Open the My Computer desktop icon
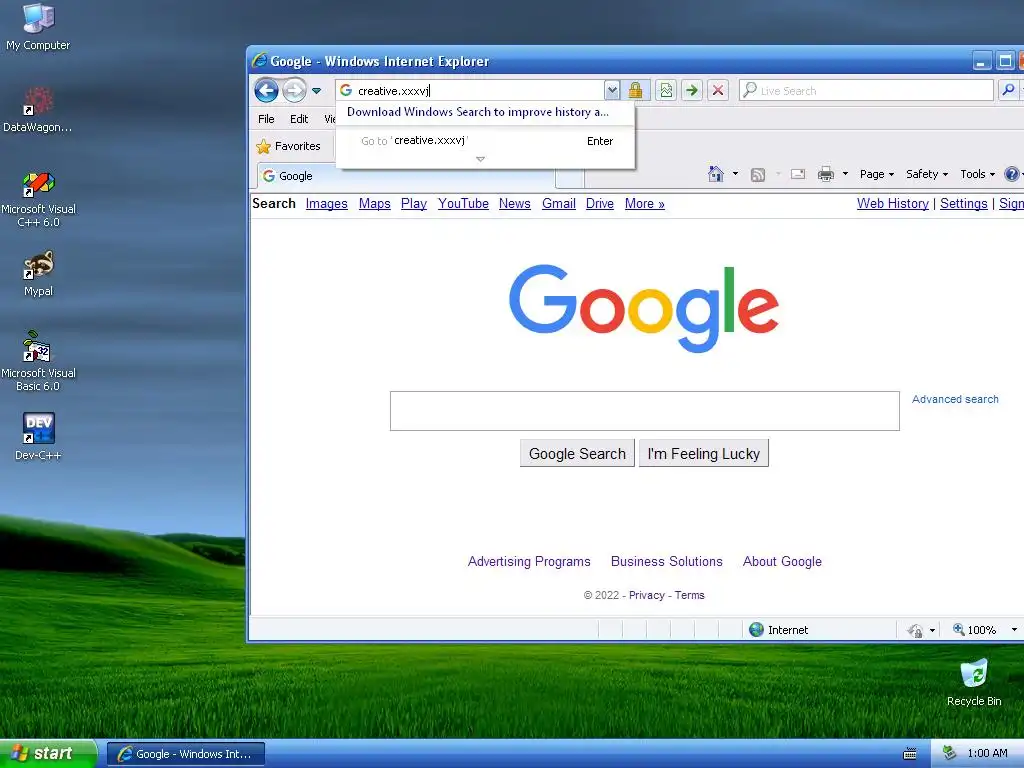1024x768 pixels. coord(38,27)
